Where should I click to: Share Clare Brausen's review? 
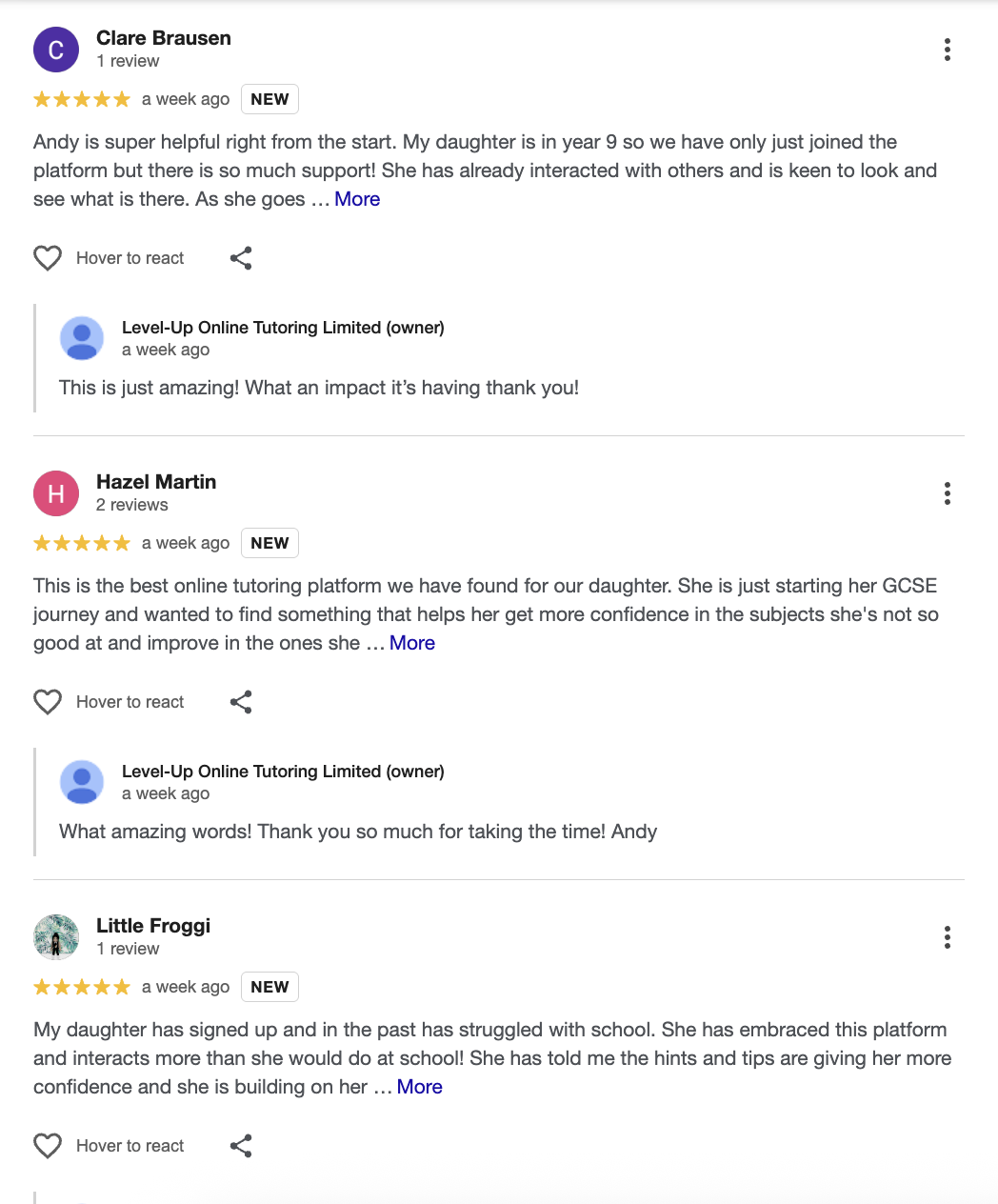241,258
